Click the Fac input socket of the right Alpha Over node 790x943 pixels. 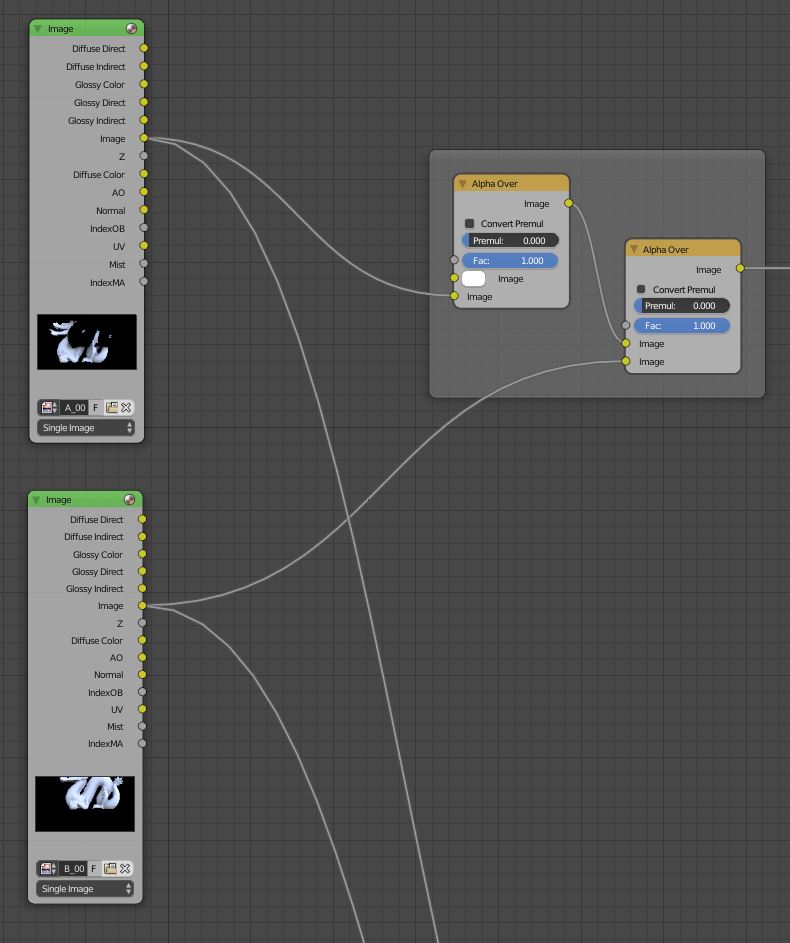626,325
